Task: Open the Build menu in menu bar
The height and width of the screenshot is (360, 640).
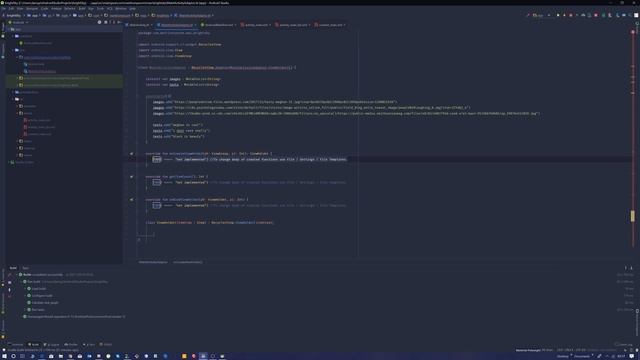Action: click(82, 9)
